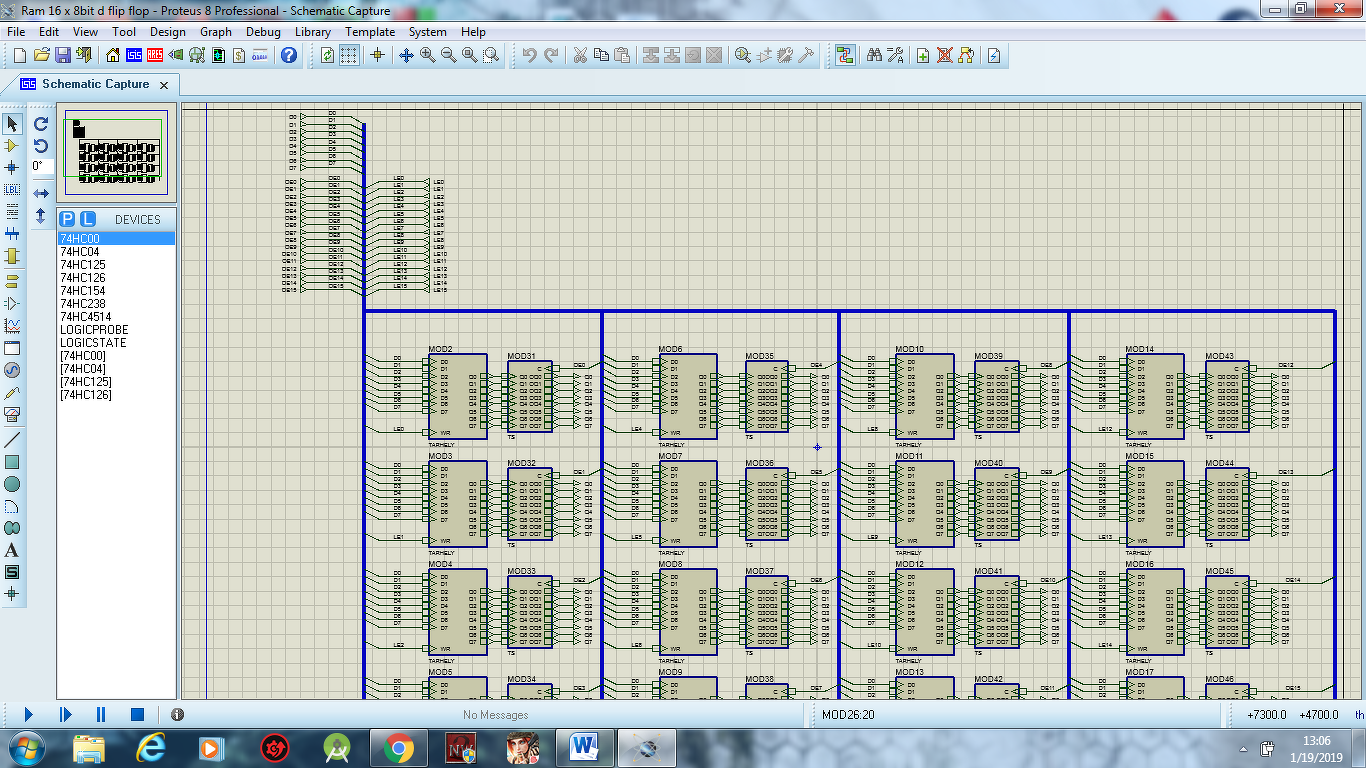Screen dimensions: 1366x768
Task: Select the 2D Text tool (A)
Action: 12,550
